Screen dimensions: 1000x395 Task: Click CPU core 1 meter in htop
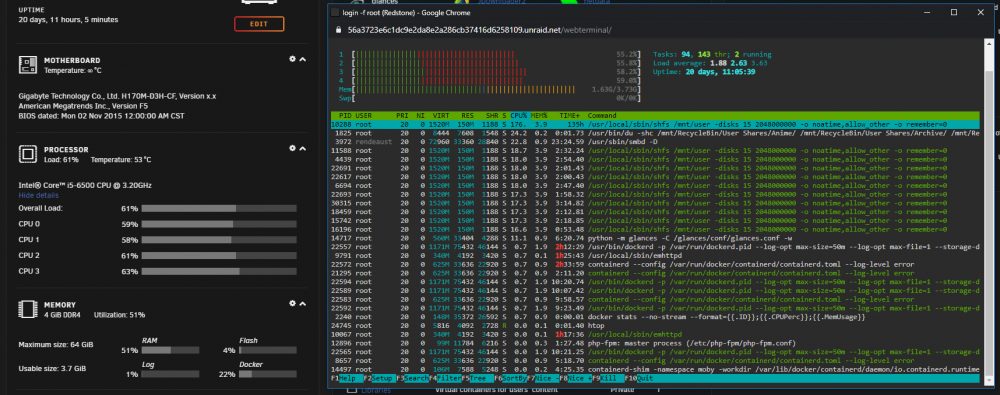[x=489, y=55]
